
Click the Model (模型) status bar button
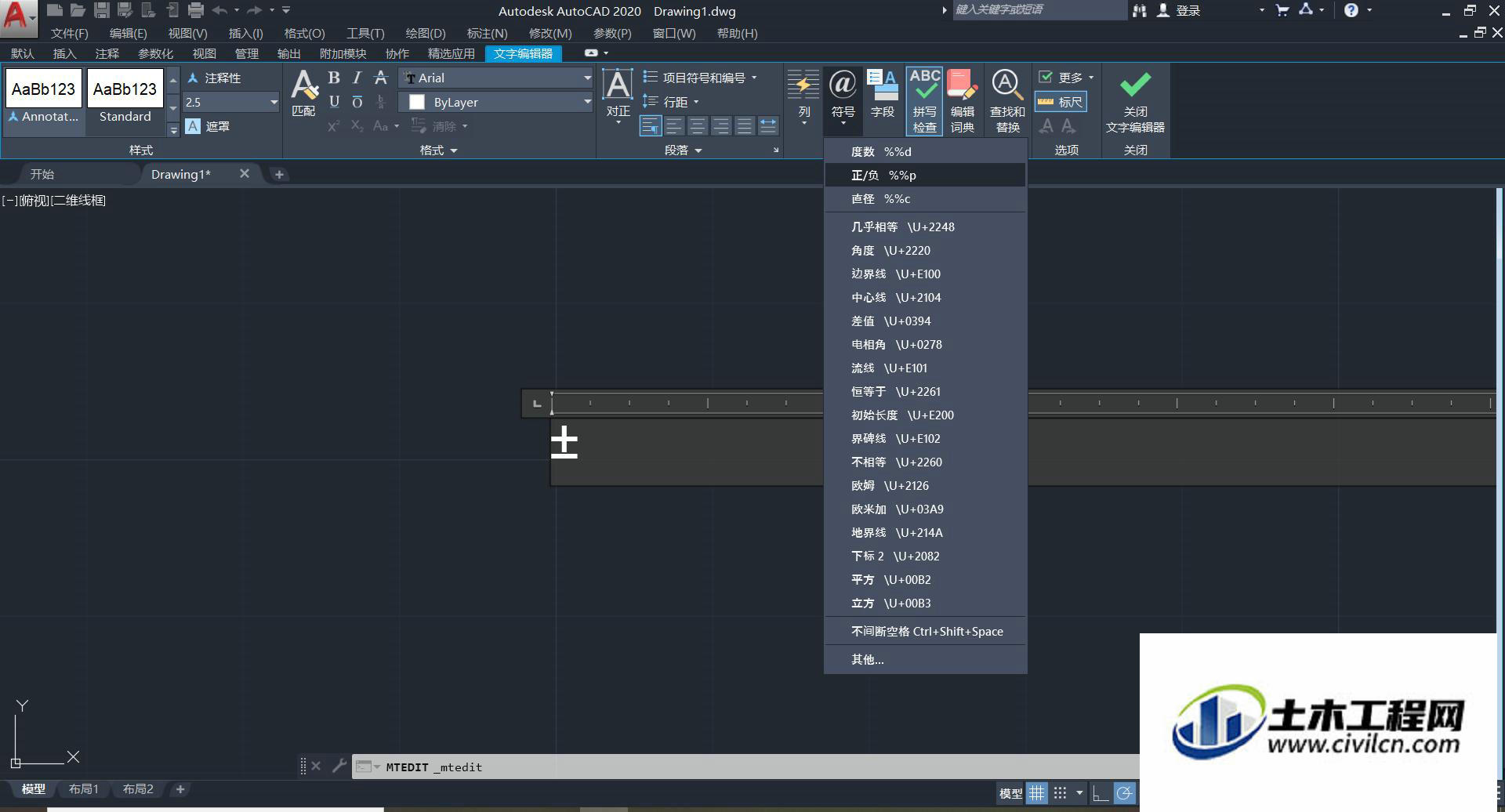(x=1010, y=793)
